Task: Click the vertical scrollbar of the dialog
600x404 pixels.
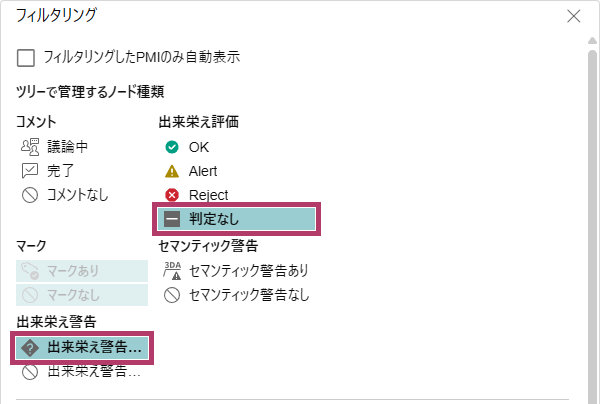Action: (x=590, y=200)
